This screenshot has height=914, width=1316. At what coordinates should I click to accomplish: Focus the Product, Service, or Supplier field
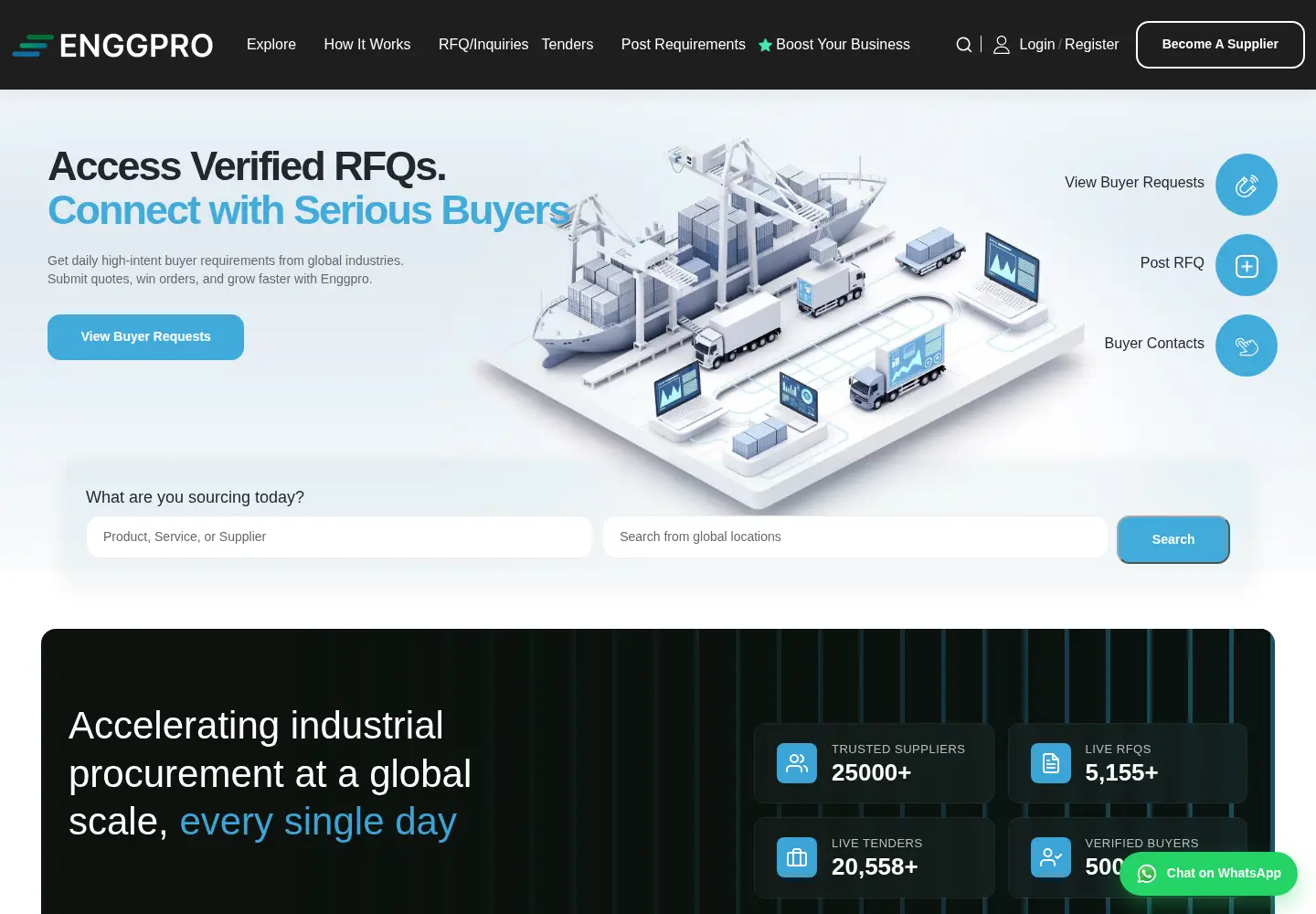tap(339, 537)
